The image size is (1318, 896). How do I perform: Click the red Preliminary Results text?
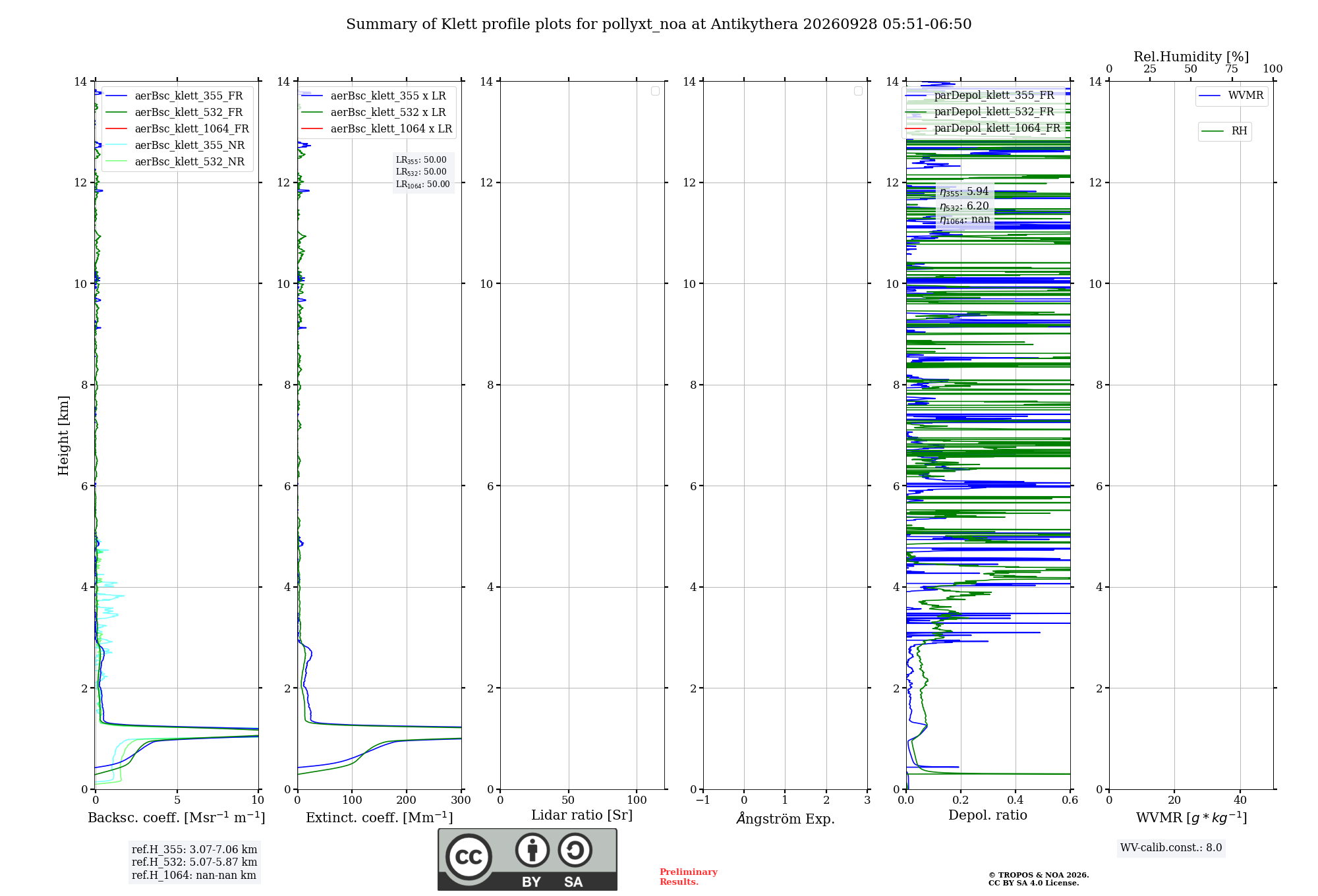(x=689, y=877)
